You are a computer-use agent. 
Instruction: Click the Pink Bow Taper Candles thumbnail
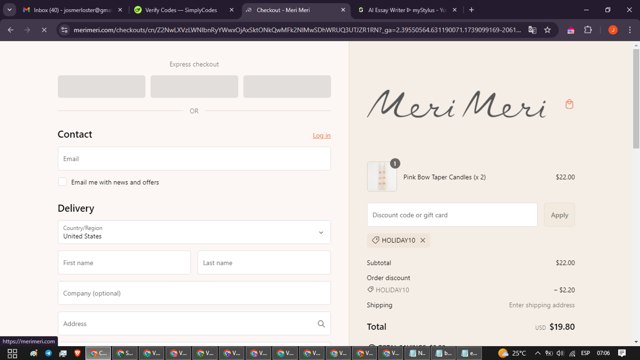[x=382, y=176]
